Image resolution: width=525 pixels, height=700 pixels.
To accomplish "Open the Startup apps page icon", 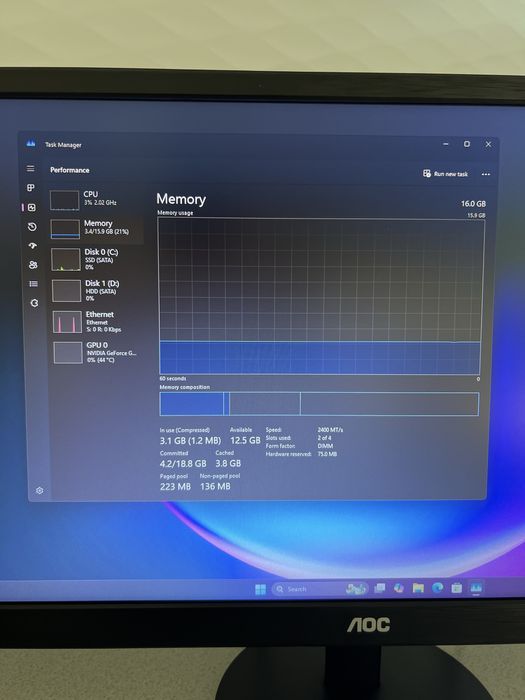I will pyautogui.click(x=33, y=246).
